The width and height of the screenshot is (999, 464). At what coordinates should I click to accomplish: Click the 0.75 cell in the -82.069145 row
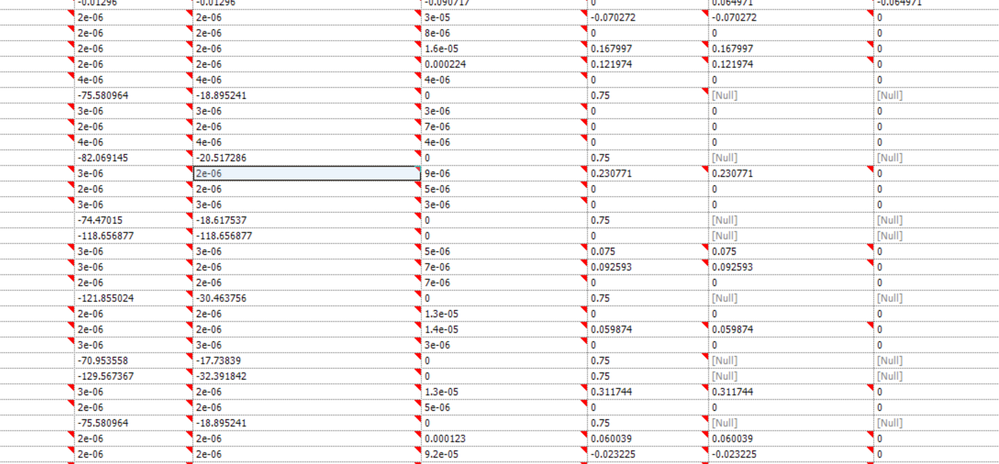pos(648,157)
